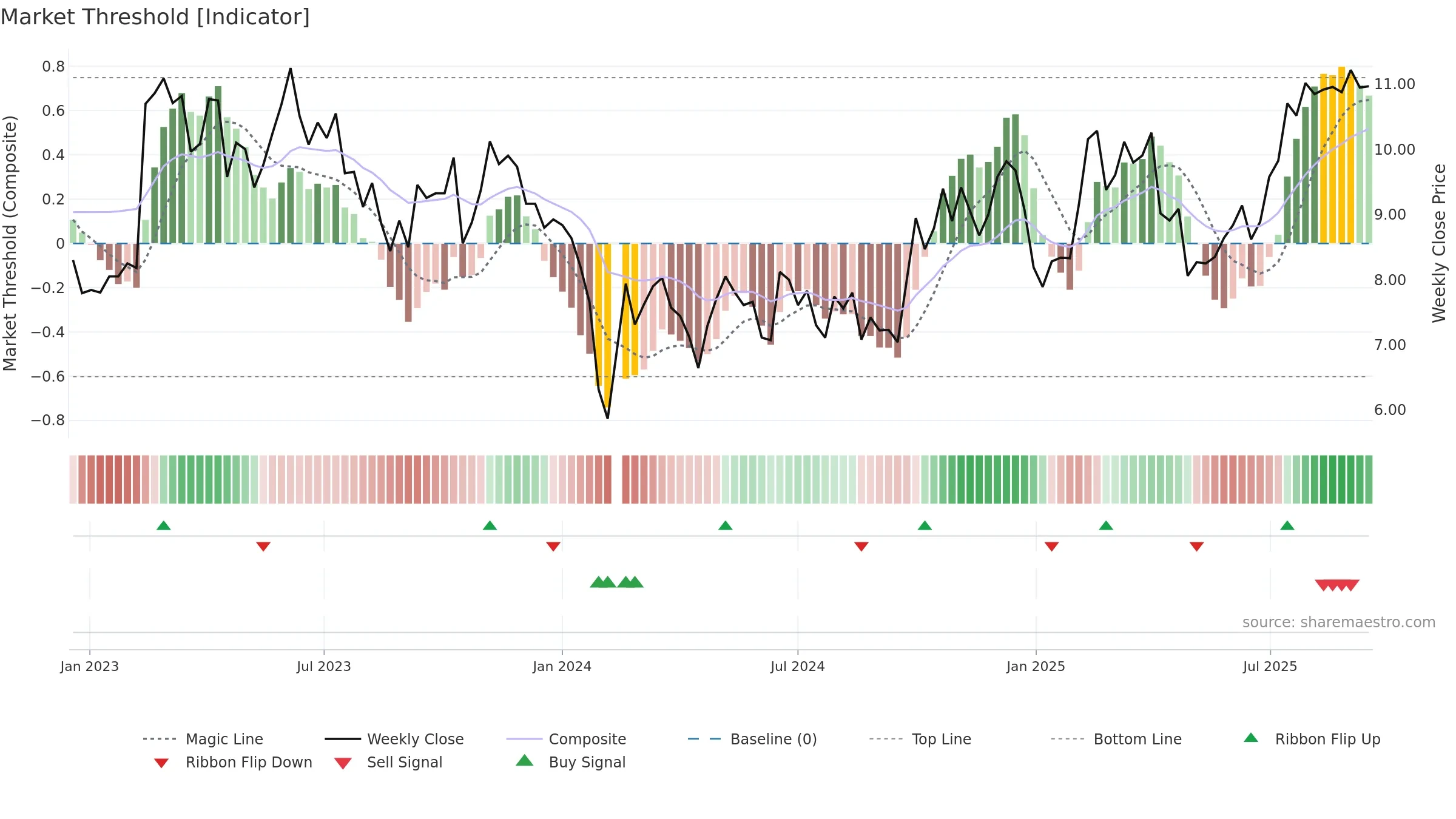Image resolution: width=1456 pixels, height=819 pixels.
Task: Click the −0.6 left axis tick label
Action: 48,377
